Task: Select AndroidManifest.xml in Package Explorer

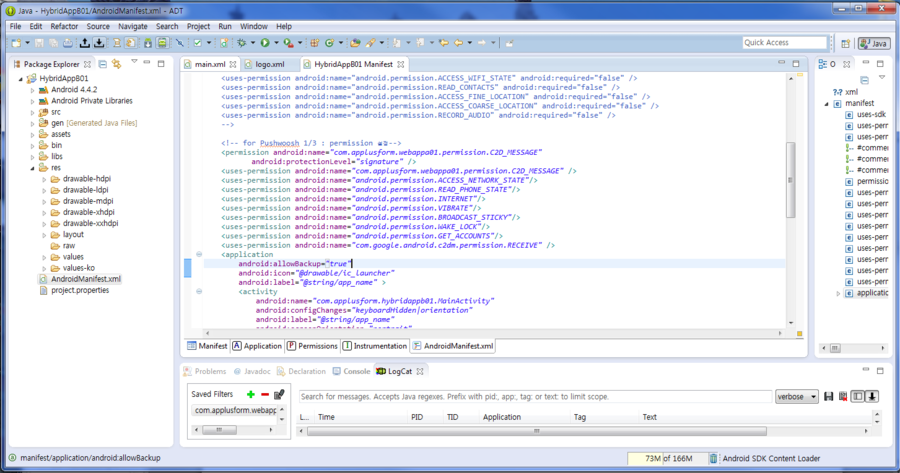Action: click(86, 279)
